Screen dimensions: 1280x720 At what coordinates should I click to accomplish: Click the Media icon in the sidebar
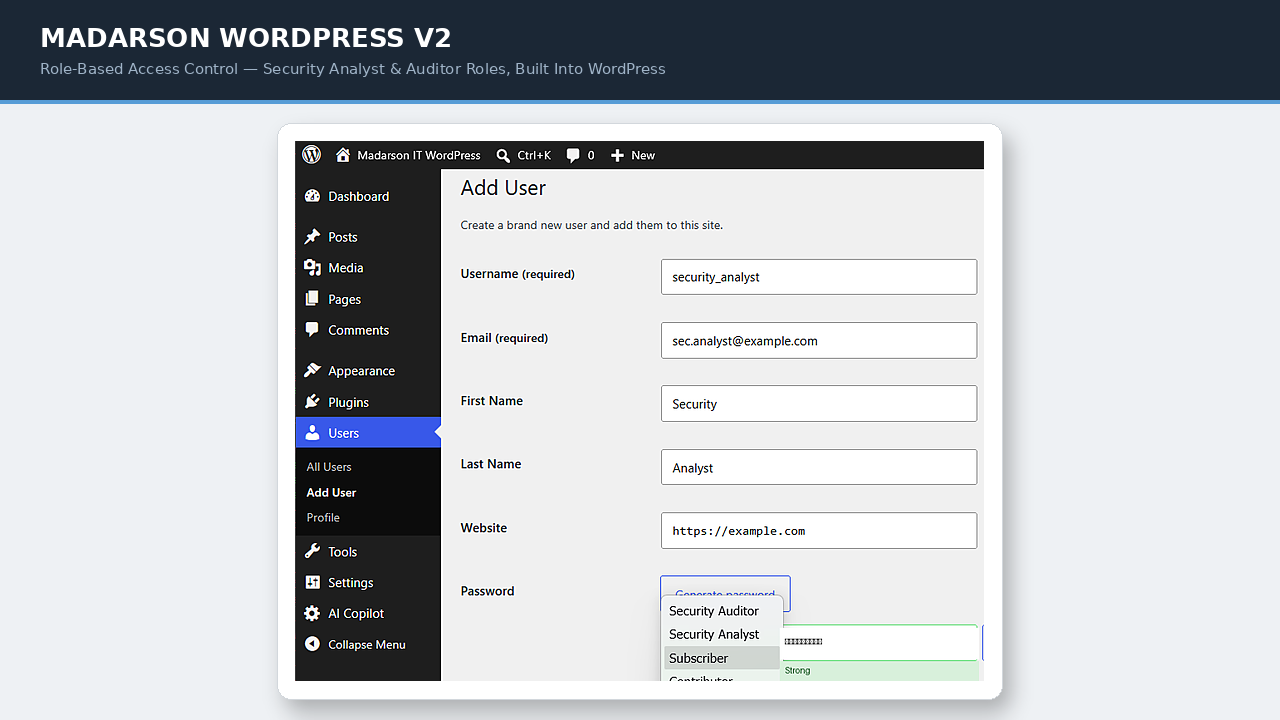(x=312, y=268)
